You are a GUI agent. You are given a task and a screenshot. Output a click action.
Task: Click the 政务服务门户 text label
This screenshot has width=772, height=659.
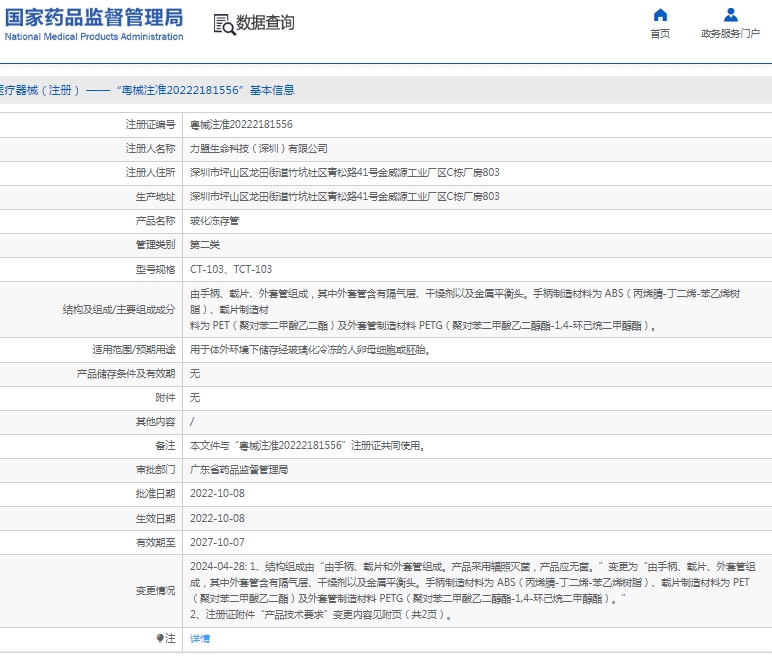point(731,33)
